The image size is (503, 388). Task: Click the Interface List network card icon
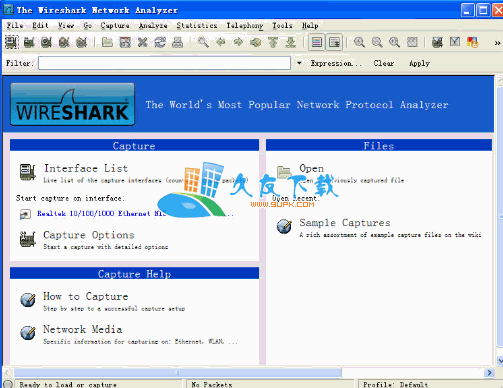28,172
